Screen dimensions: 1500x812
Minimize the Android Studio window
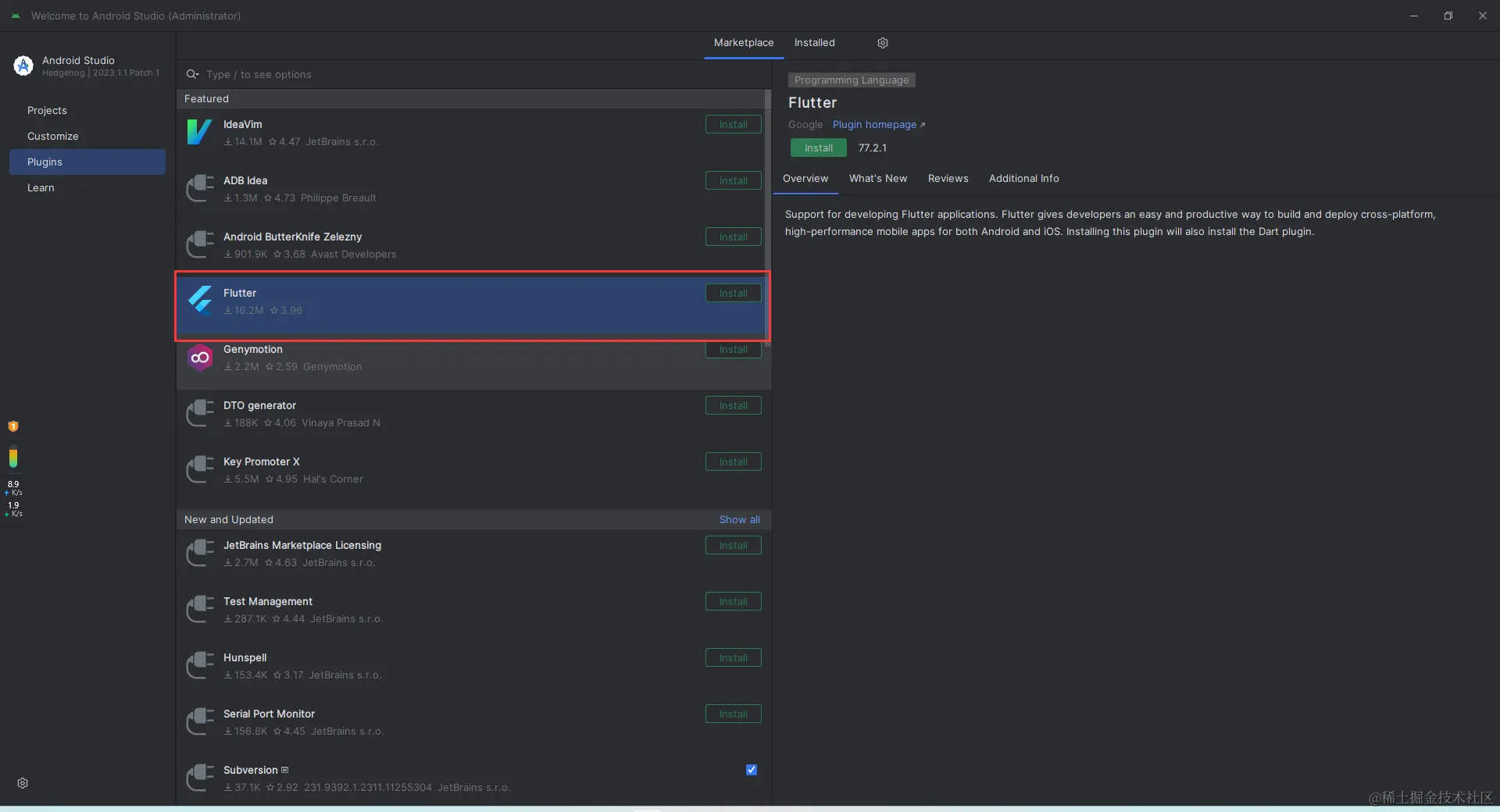point(1414,16)
